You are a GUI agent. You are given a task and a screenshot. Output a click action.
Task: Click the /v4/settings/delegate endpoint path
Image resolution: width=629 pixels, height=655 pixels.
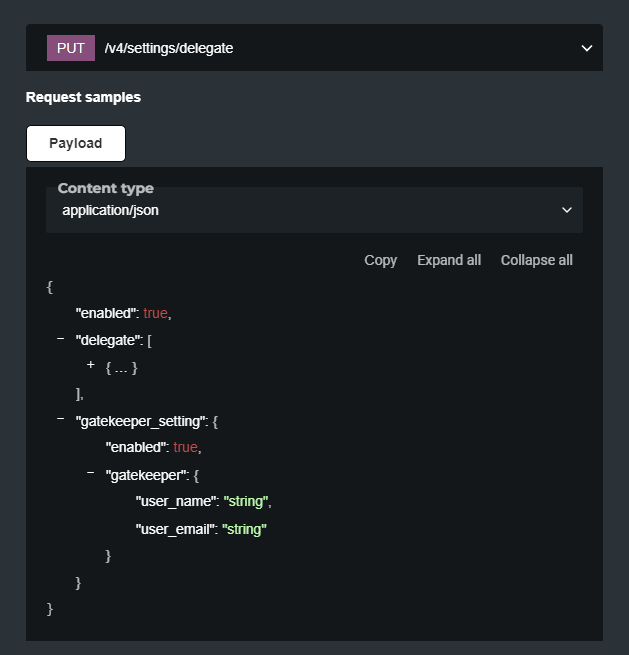(168, 48)
